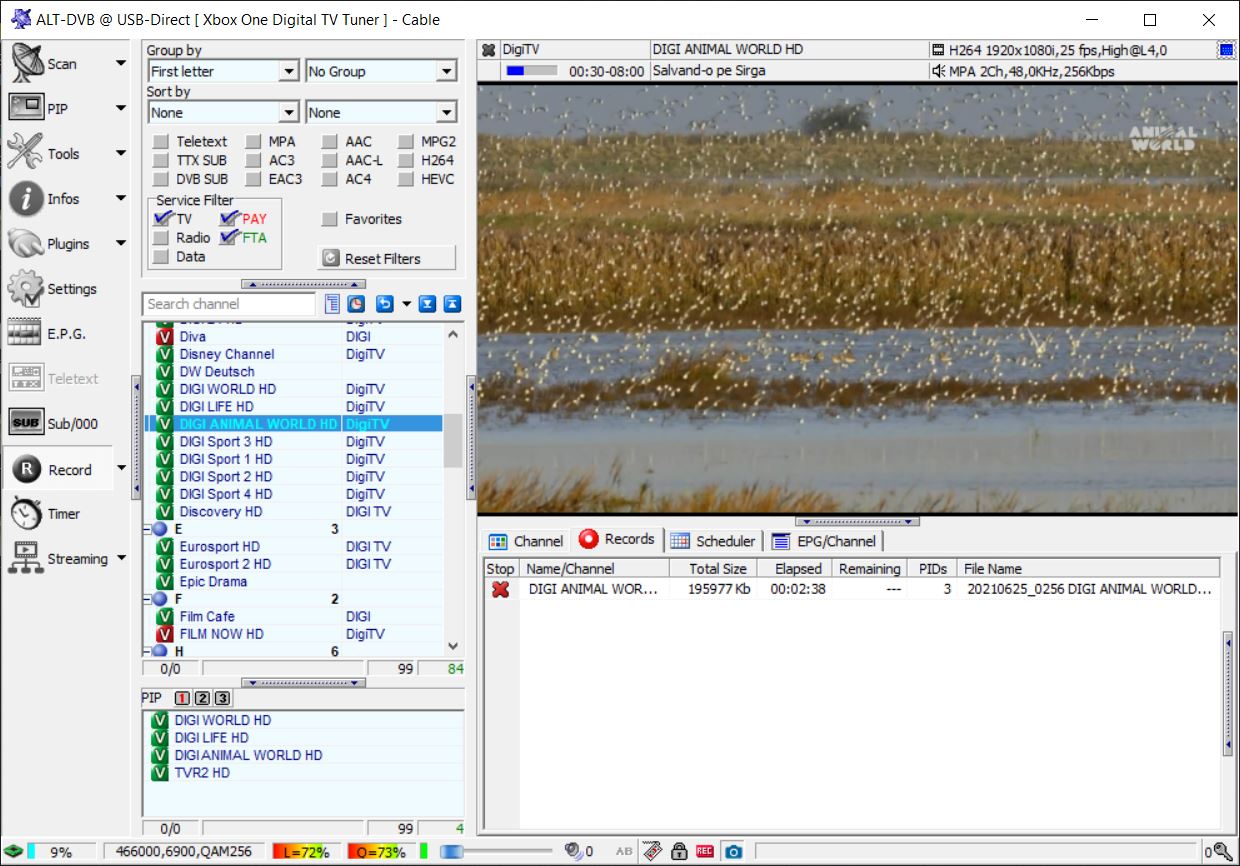
Task: Click in the Search channel field
Action: coord(230,304)
